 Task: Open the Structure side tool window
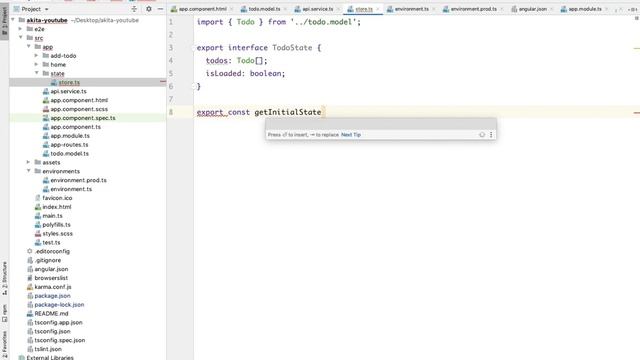click(4, 278)
